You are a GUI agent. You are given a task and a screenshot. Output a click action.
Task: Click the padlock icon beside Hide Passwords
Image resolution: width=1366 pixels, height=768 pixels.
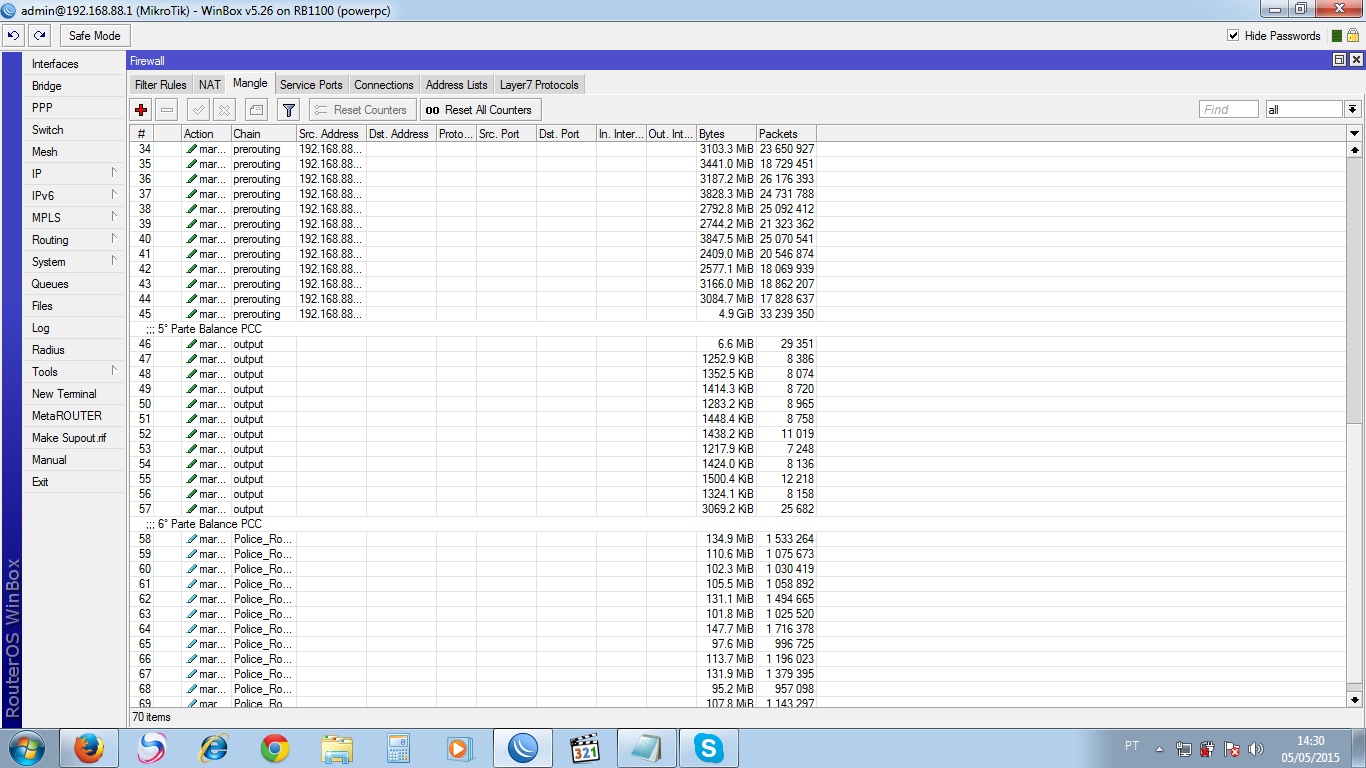point(1352,36)
